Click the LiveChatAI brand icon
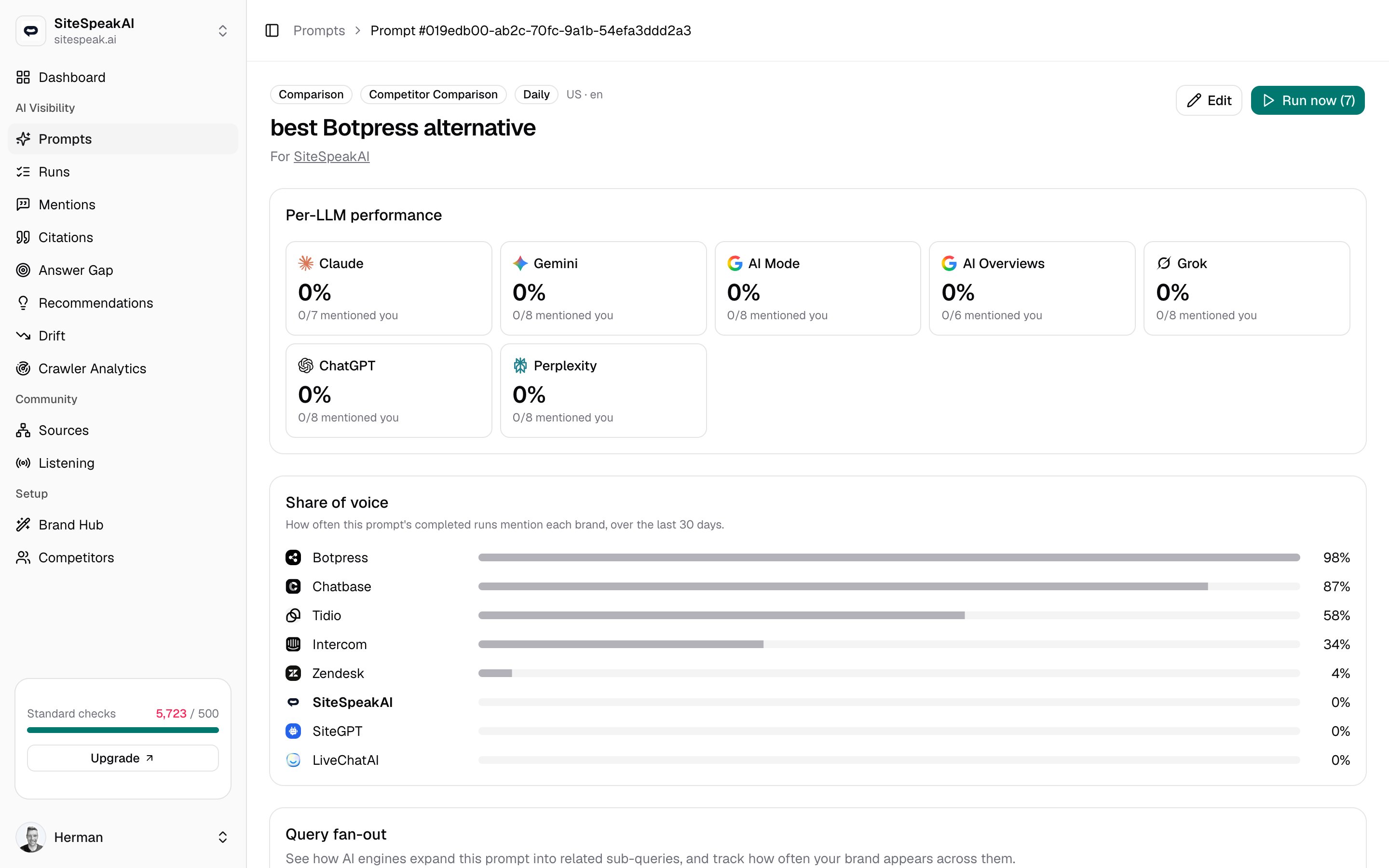The image size is (1389, 868). point(293,759)
